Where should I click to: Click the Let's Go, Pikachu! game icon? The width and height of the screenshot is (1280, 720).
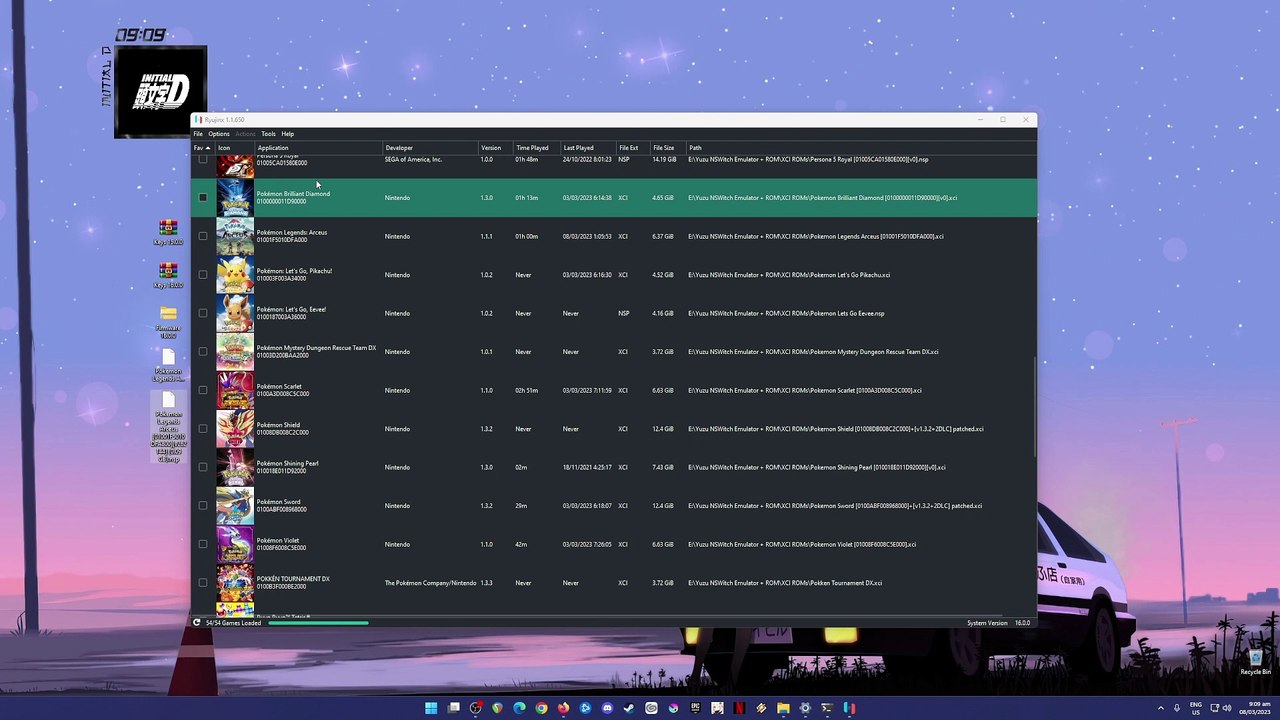(235, 275)
